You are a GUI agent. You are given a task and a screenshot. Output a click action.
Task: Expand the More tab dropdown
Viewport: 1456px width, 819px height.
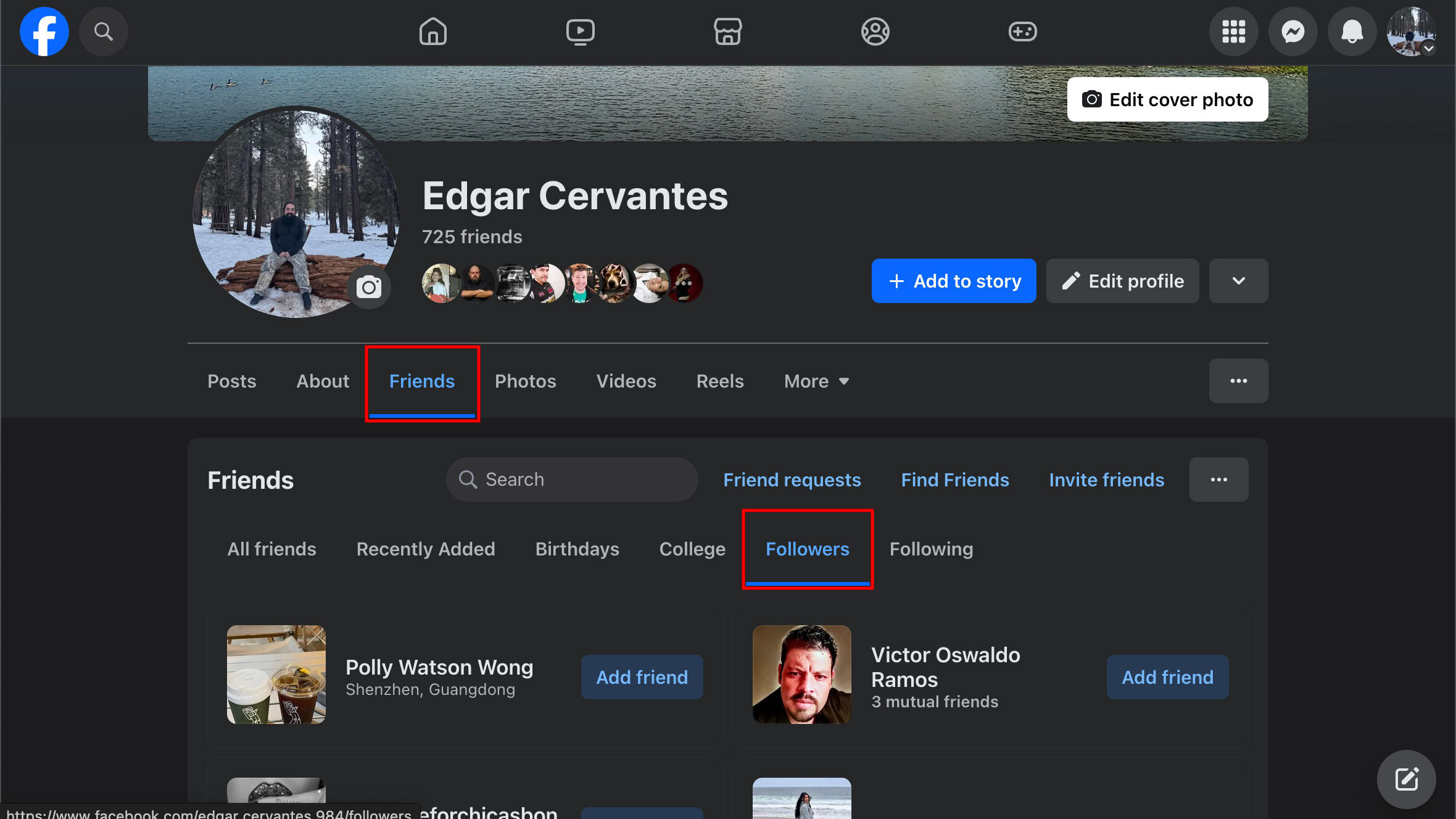point(816,381)
